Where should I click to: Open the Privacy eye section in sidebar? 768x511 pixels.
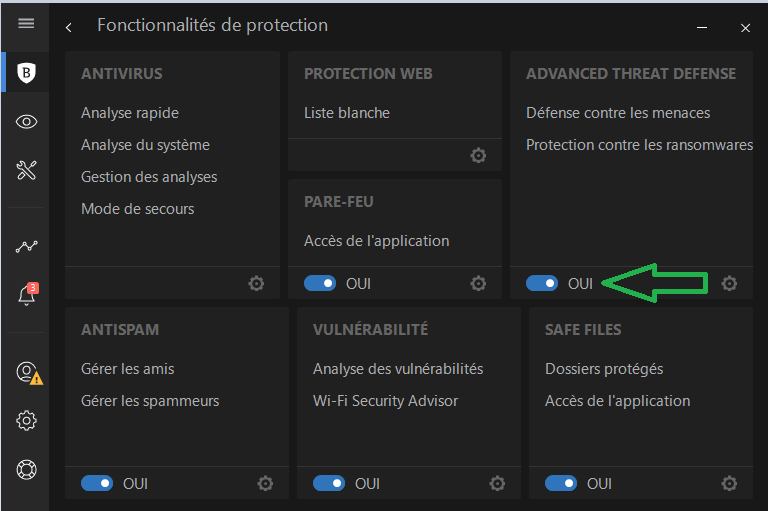point(26,122)
